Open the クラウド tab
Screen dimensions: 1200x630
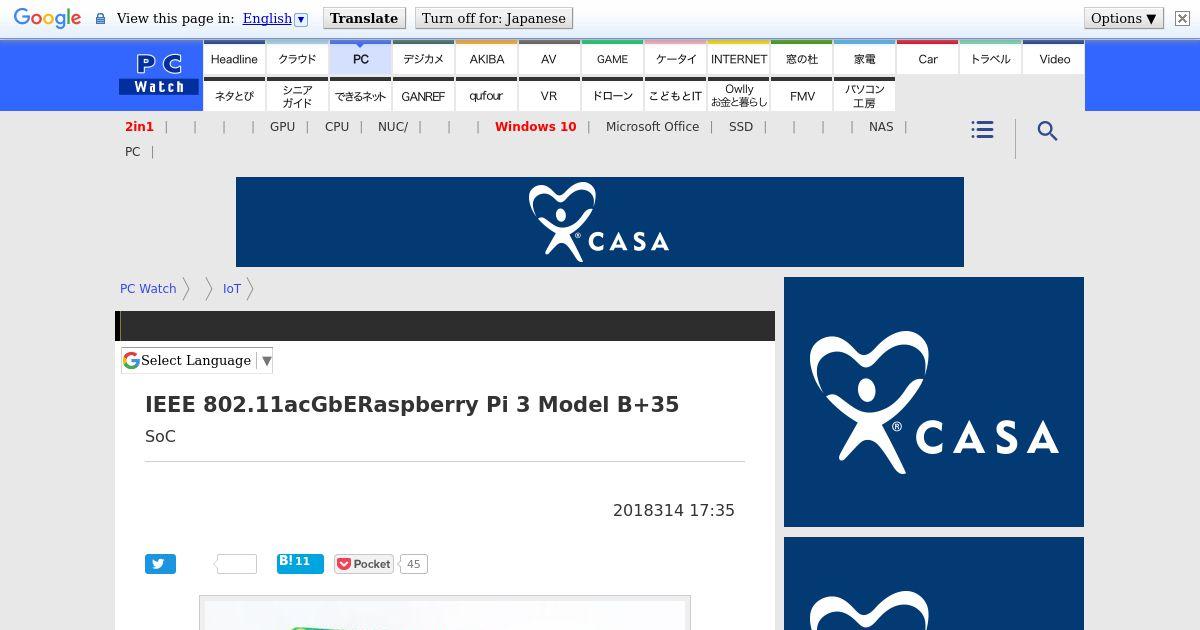coord(297,59)
